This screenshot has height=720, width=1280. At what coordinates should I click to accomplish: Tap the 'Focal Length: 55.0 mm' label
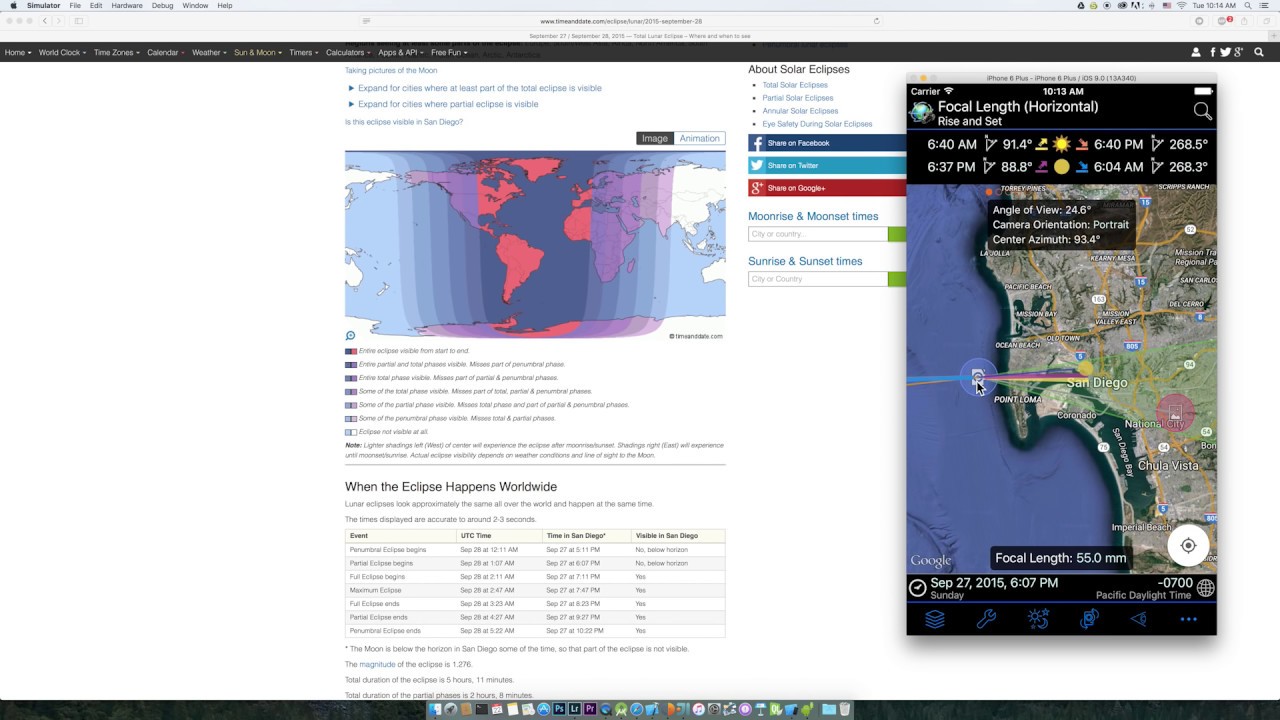(x=1061, y=558)
